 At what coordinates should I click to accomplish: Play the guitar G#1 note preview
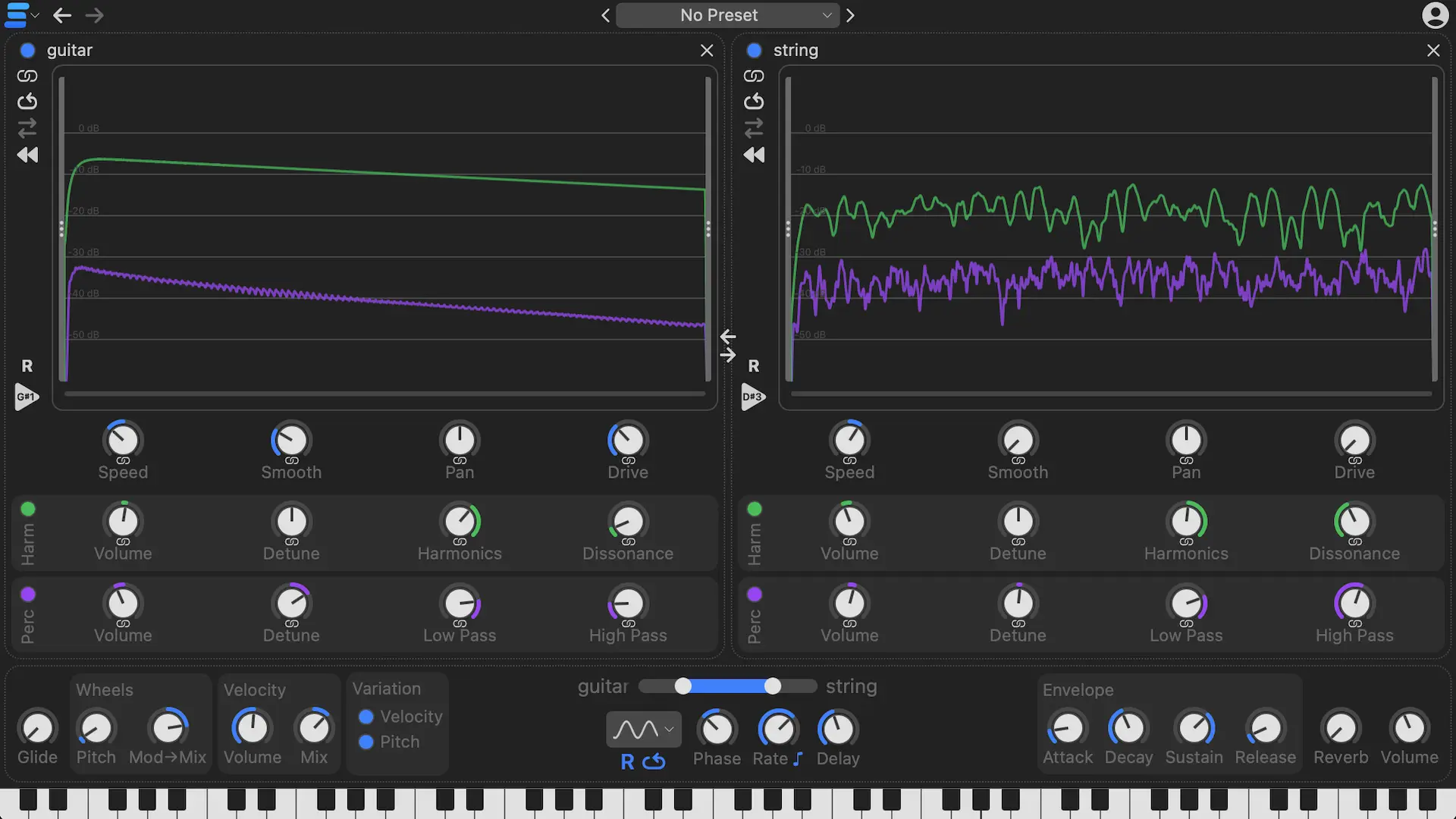coord(27,397)
